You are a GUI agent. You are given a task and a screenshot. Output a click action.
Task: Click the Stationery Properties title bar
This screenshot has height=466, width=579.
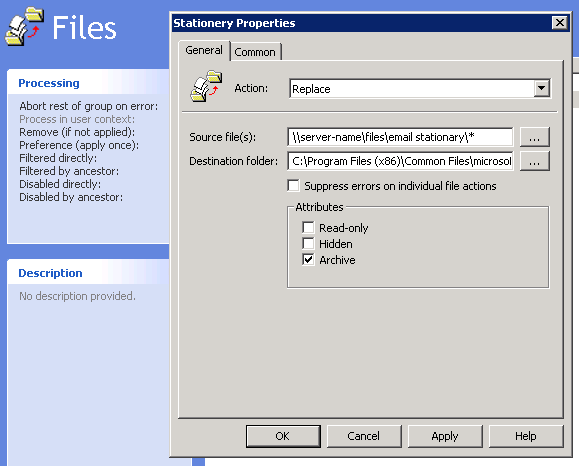click(x=371, y=23)
